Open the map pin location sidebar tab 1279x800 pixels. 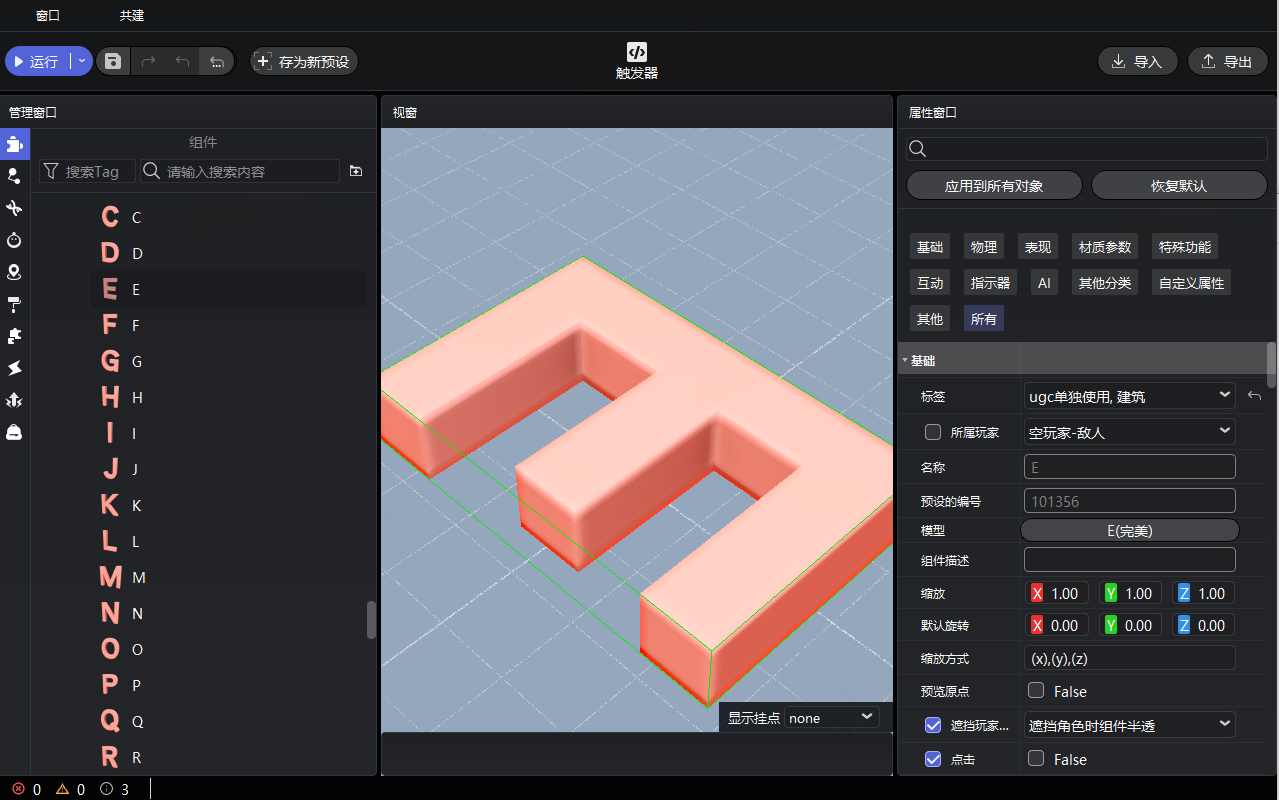[14, 272]
